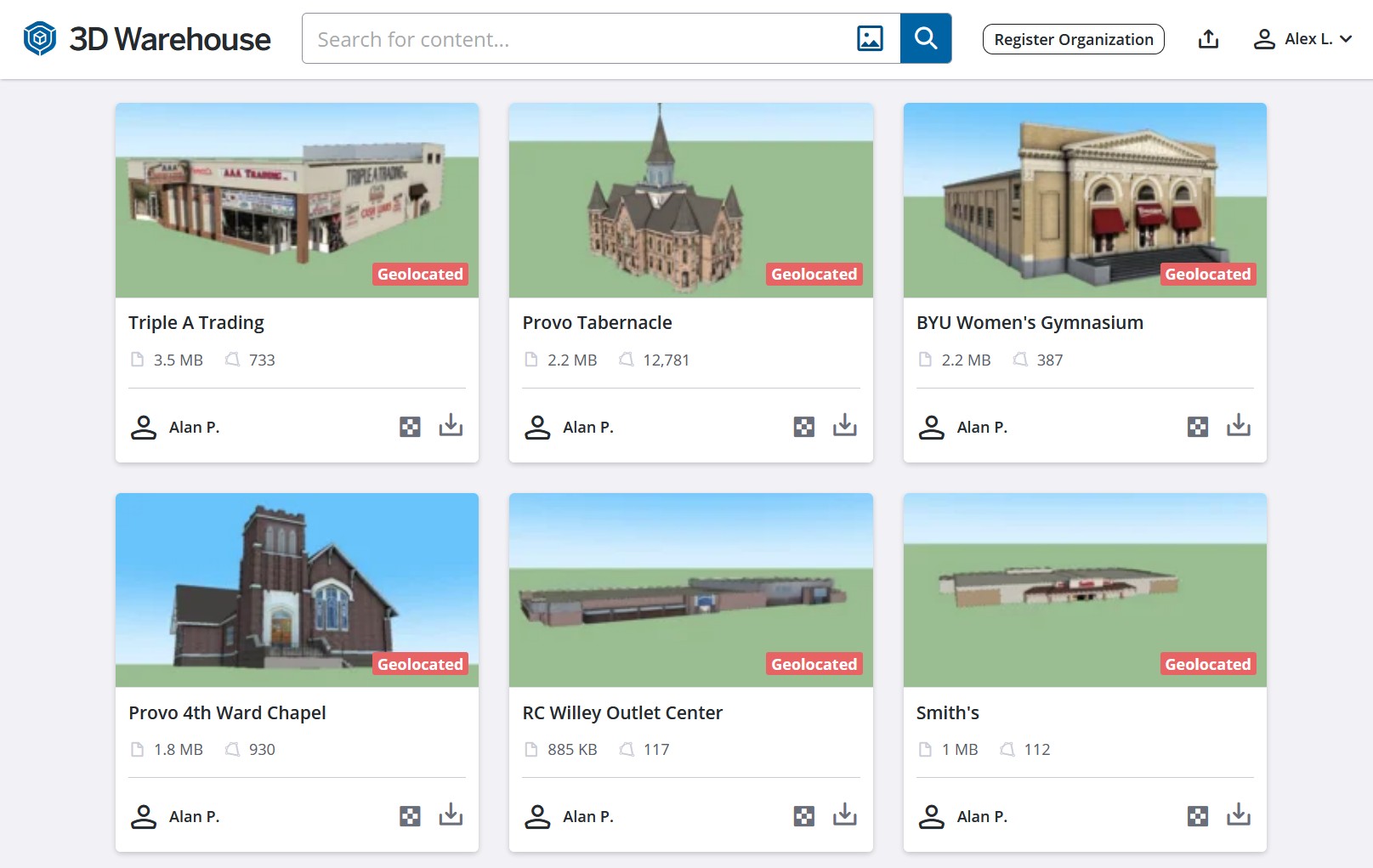Open the RC Willey Outlet Center title link
The width and height of the screenshot is (1373, 868).
pyautogui.click(x=622, y=712)
